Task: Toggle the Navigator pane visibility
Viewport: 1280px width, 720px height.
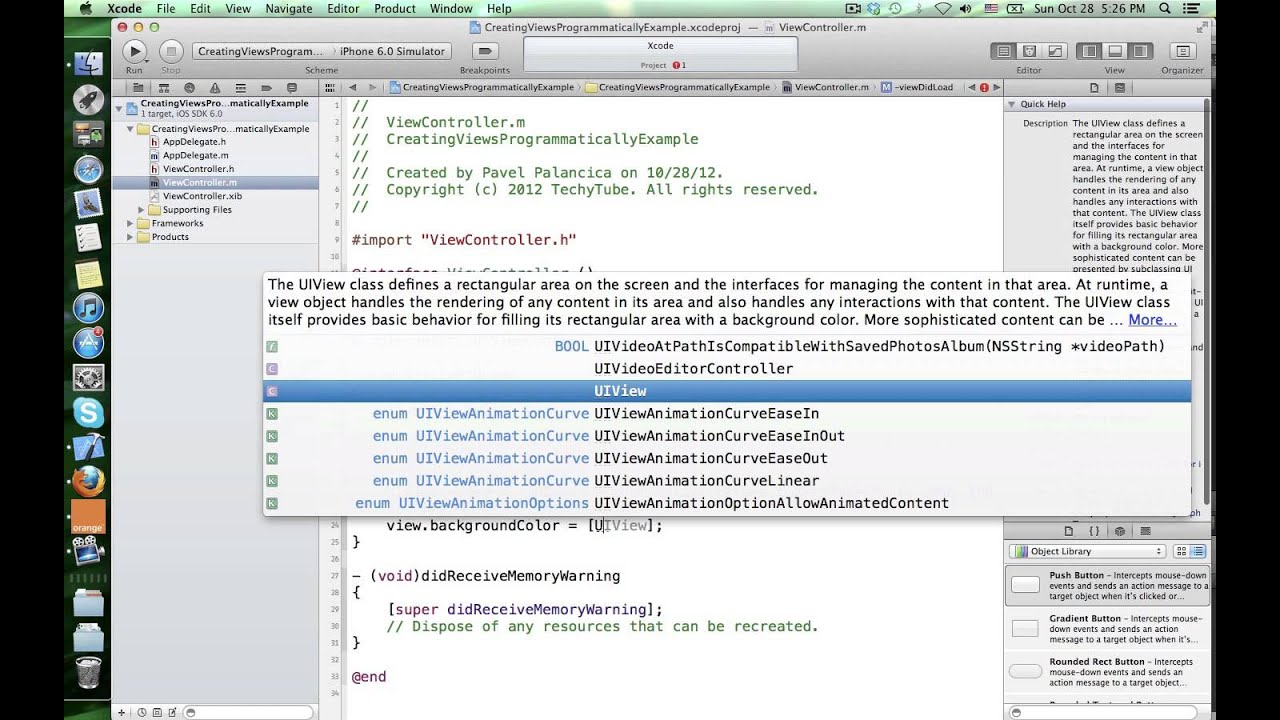Action: [1090, 51]
